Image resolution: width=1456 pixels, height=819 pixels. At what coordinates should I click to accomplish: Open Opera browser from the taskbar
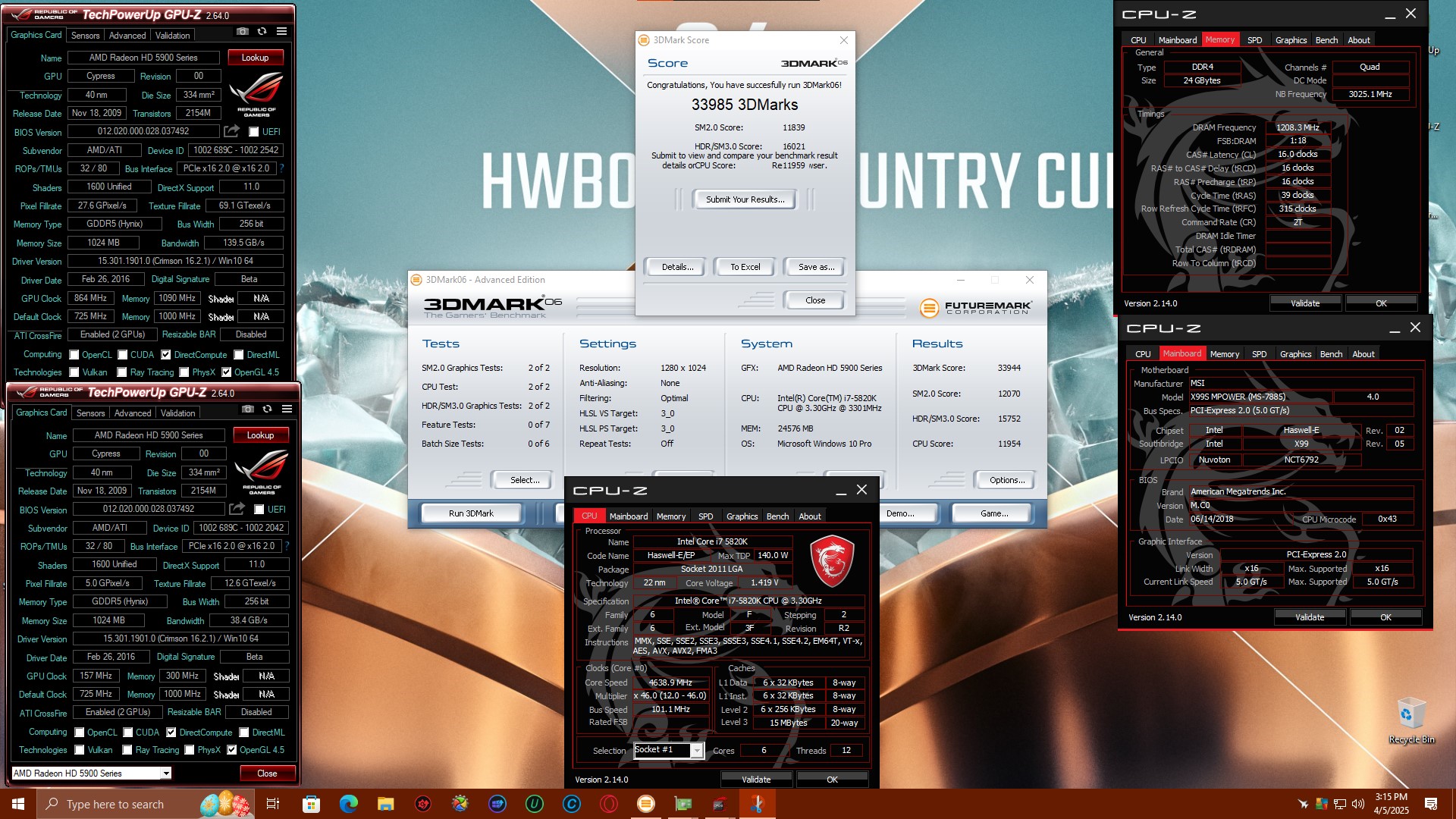608,804
